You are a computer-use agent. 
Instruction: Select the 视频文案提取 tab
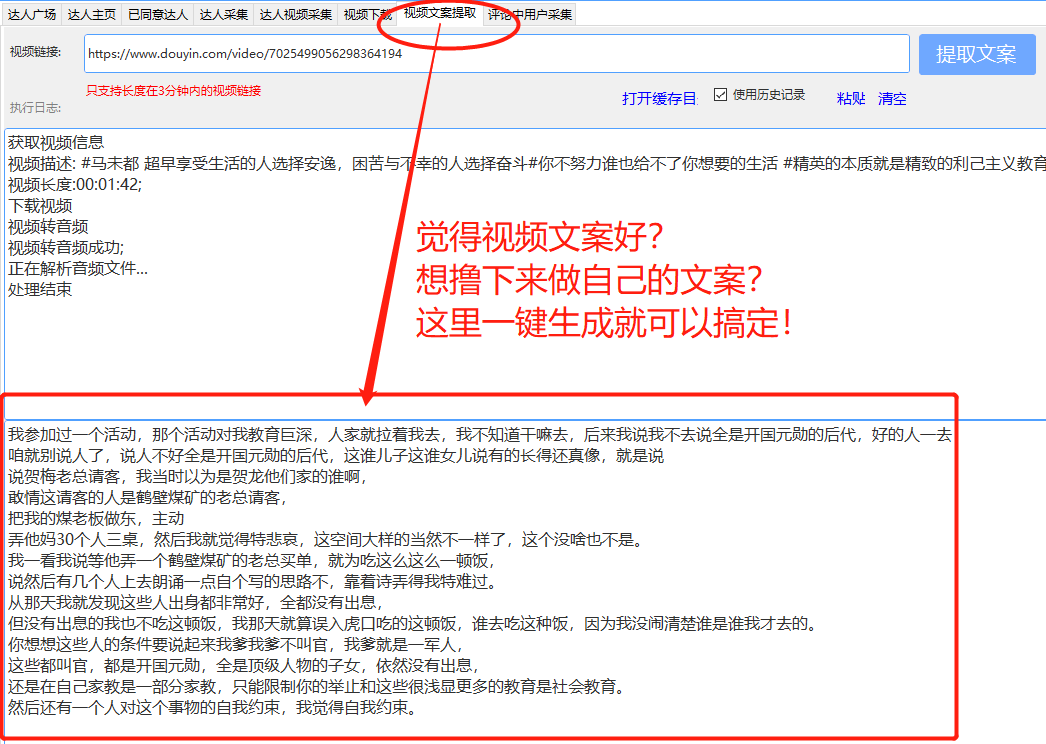440,14
